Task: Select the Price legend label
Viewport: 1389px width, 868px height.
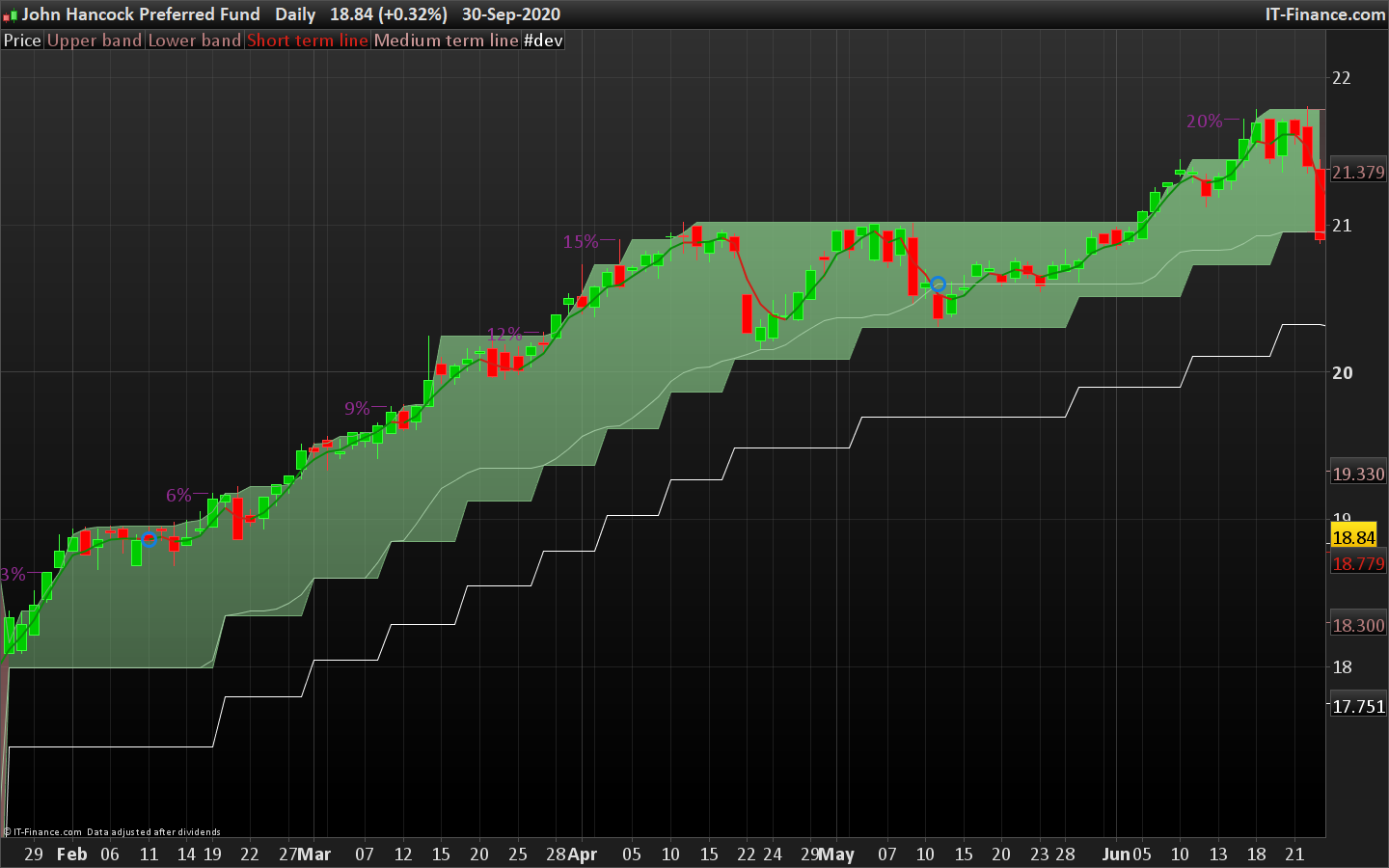Action: 22,41
